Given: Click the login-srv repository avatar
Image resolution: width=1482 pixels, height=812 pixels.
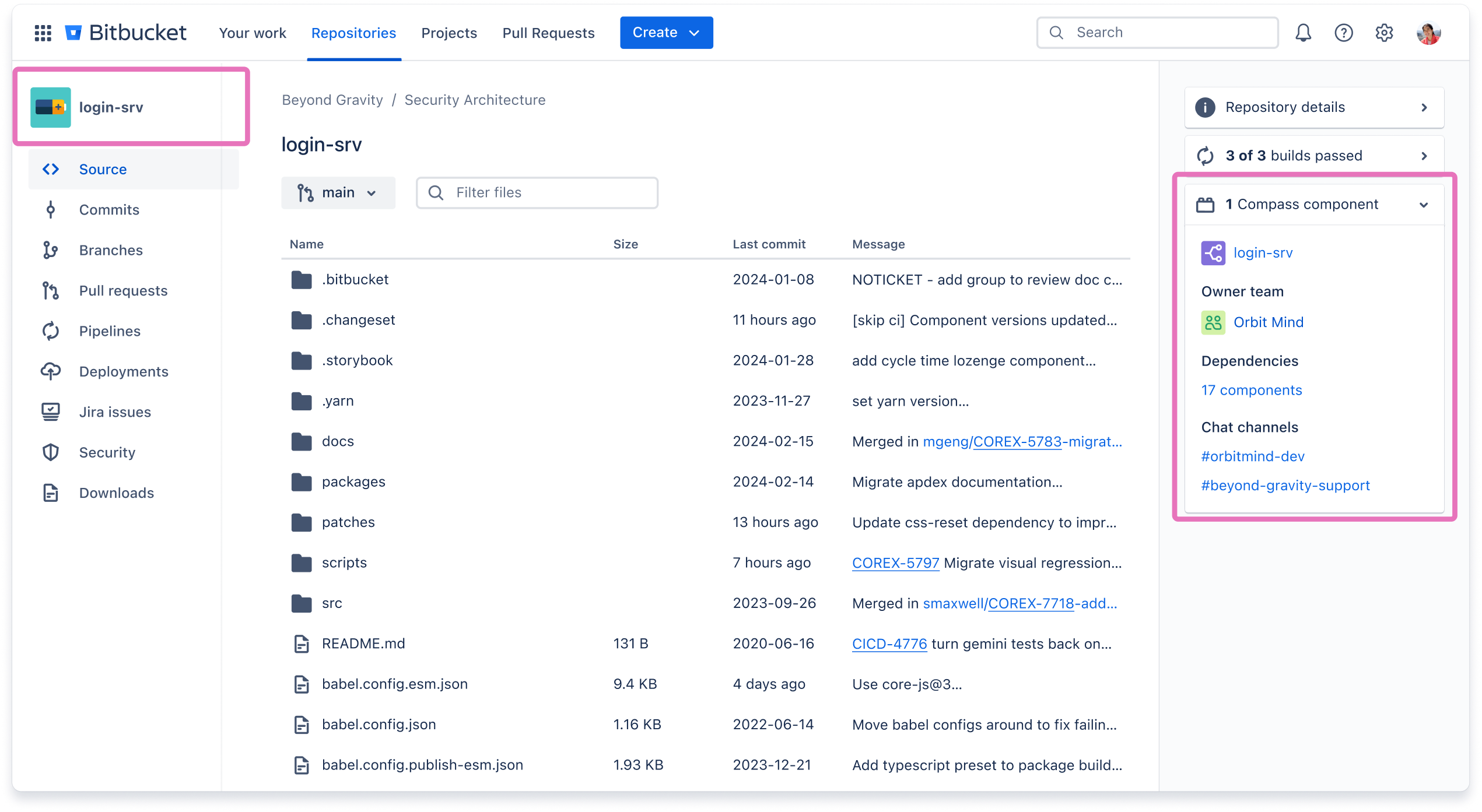Looking at the screenshot, I should [50, 107].
